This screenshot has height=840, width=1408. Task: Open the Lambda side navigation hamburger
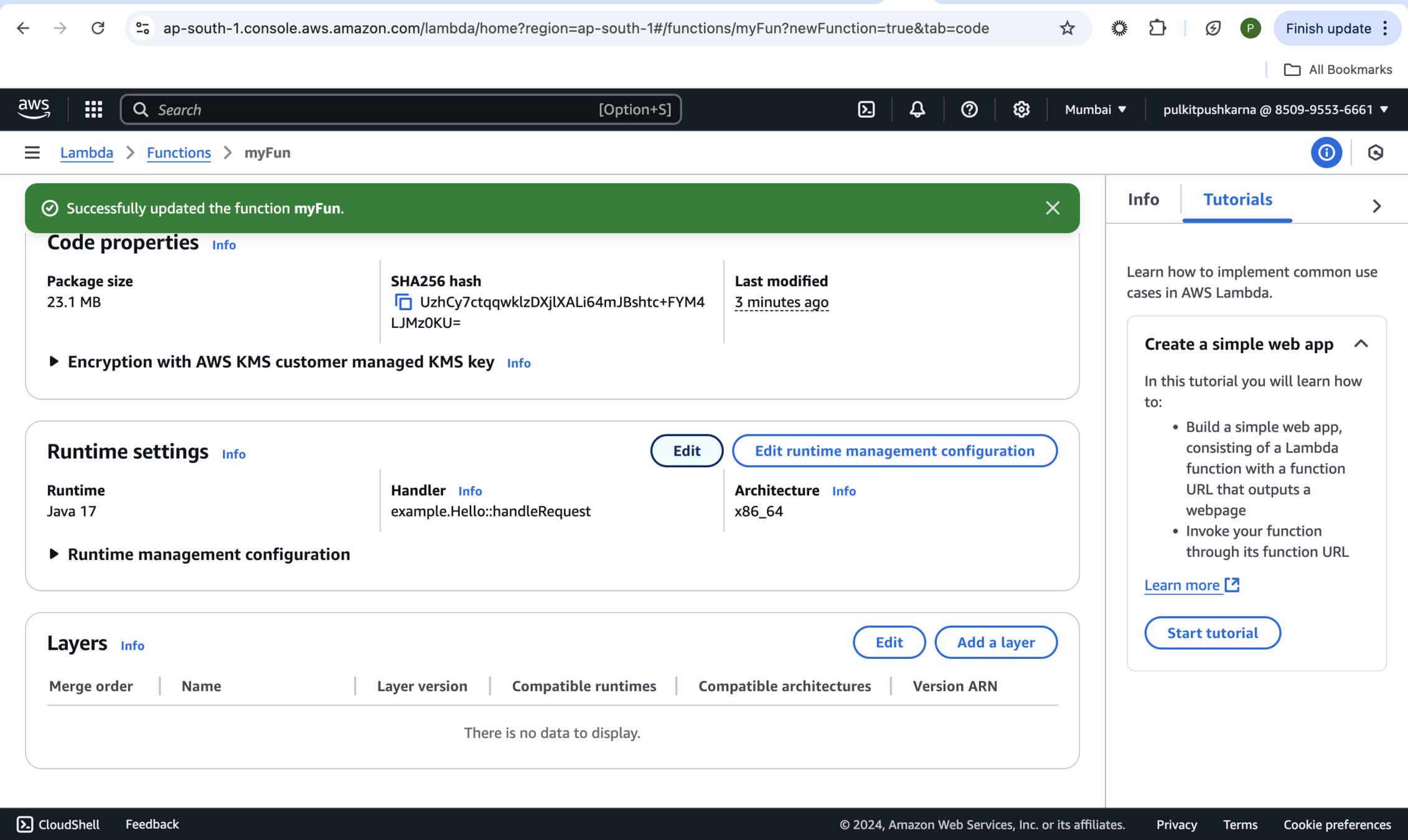32,152
